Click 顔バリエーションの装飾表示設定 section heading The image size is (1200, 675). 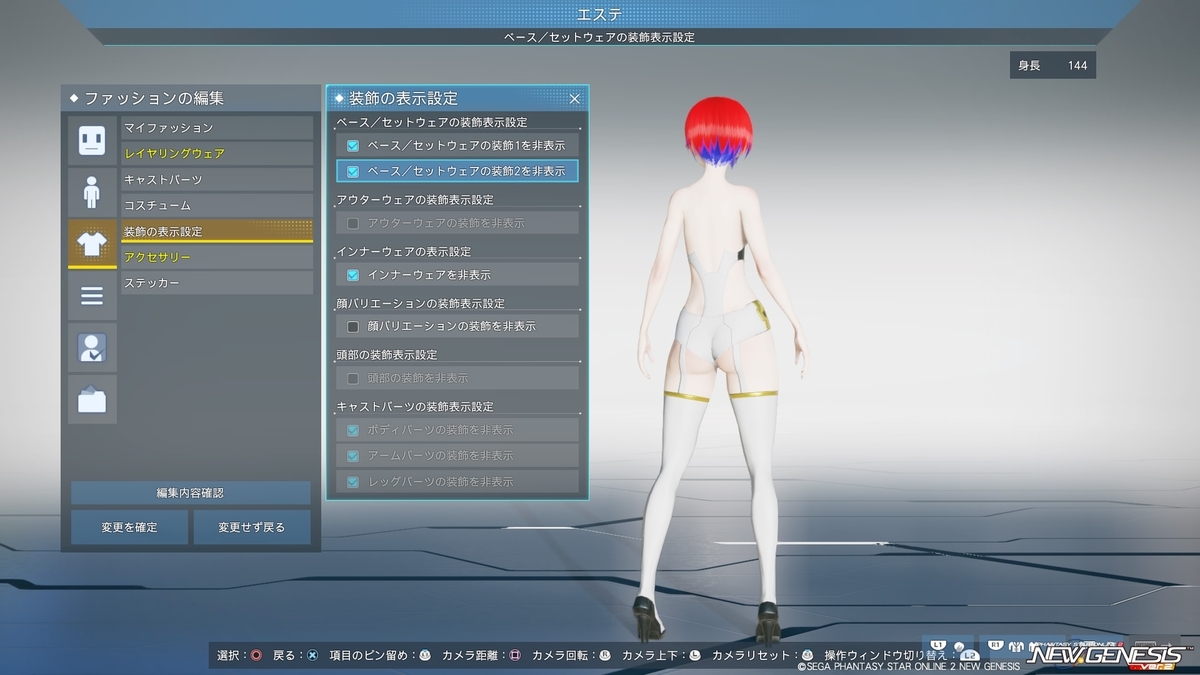pos(421,303)
